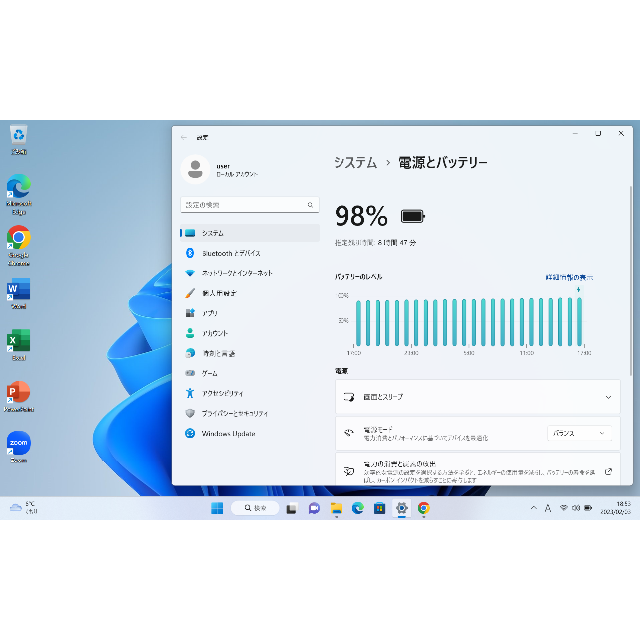
Task: Open the PowerPoint desktop shortcut
Action: coord(19,396)
